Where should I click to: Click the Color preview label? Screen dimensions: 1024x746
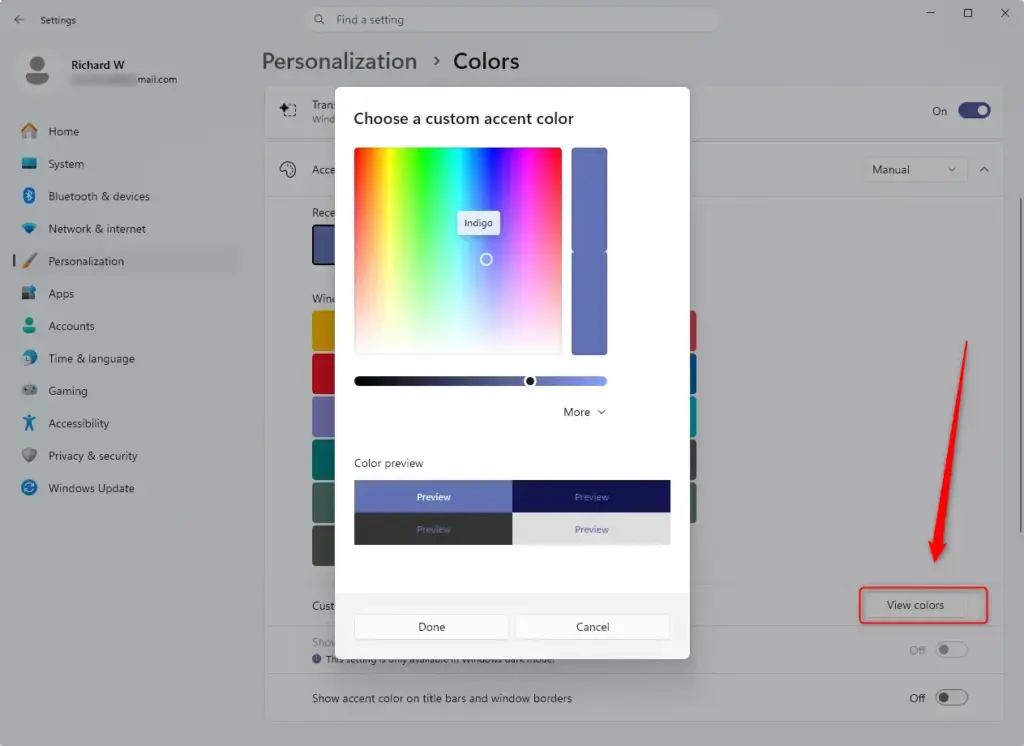(x=389, y=463)
